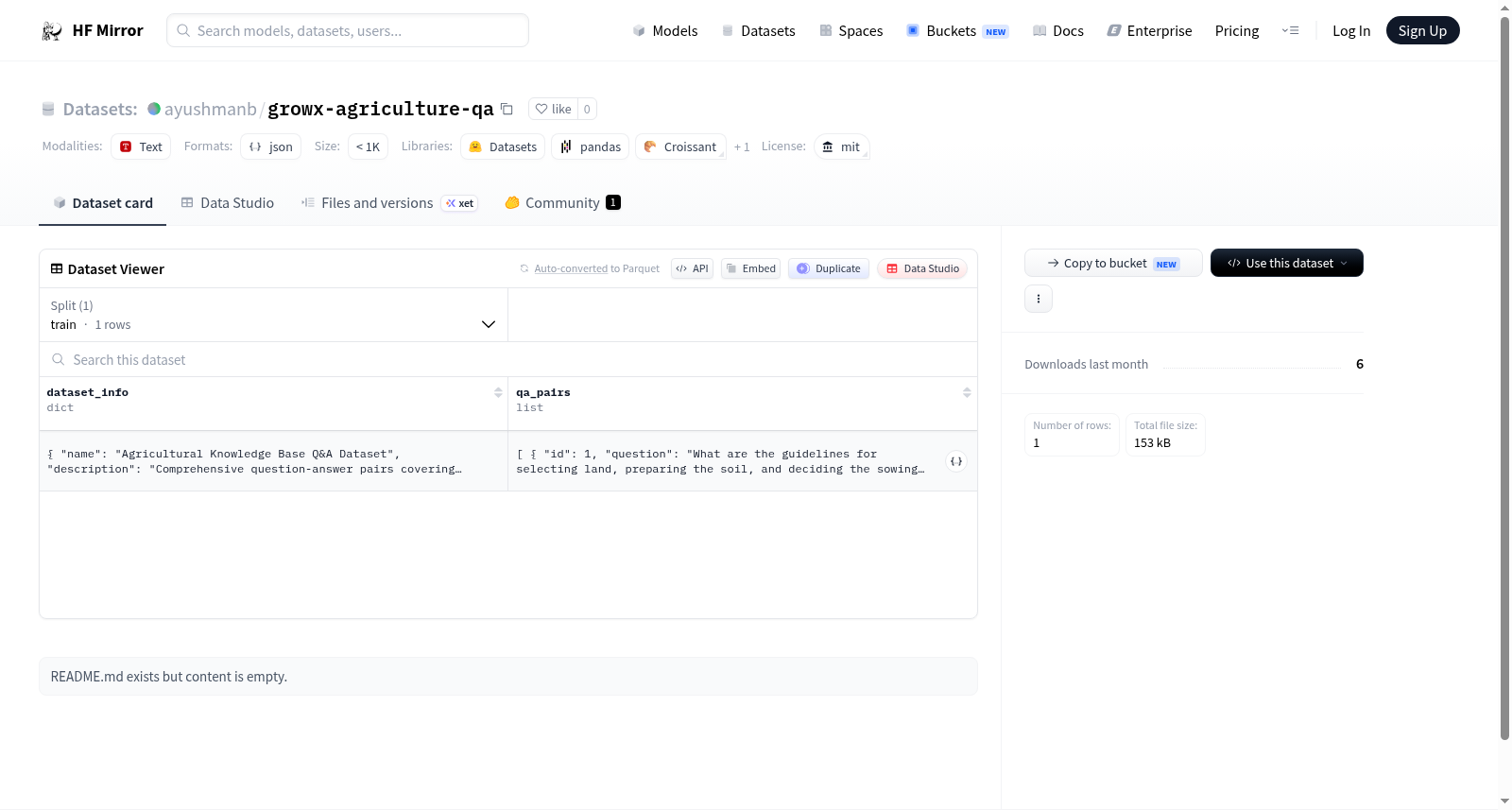Click the Text modality tag
The height and width of the screenshot is (810, 1512).
click(141, 146)
